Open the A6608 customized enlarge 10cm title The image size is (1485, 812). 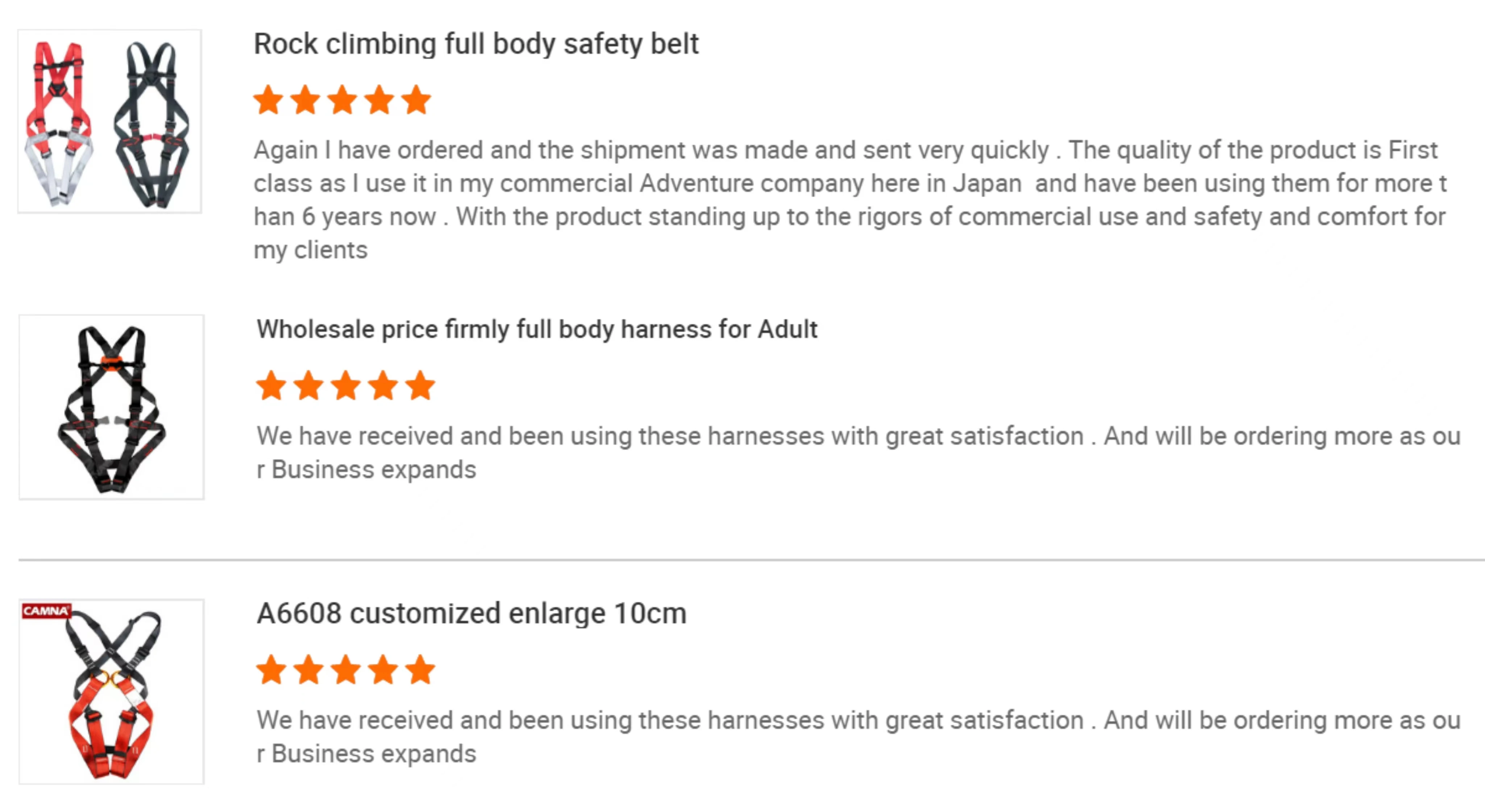[472, 613]
